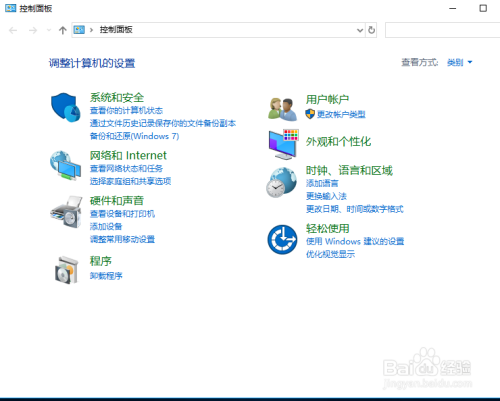The width and height of the screenshot is (500, 401).
Task: Open the 轻松使用 category
Action: coord(327,229)
